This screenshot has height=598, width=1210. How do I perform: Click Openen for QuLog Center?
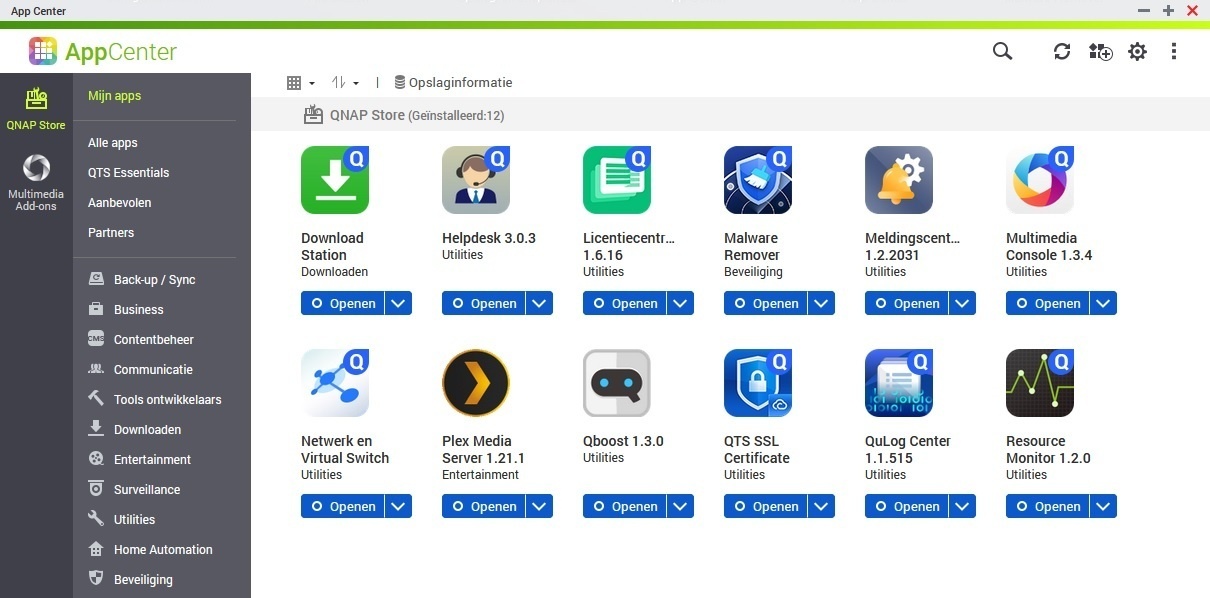pos(907,506)
